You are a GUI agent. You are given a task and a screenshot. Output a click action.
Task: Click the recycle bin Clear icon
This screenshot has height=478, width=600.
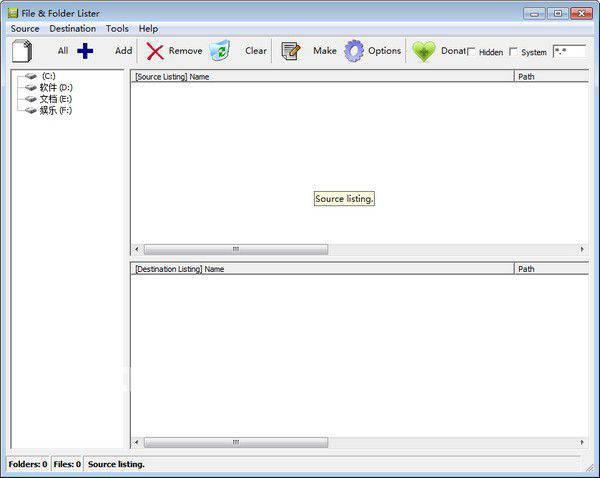click(220, 51)
